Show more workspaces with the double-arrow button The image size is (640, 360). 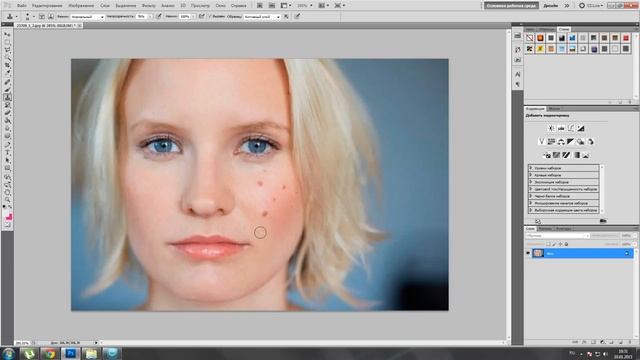(x=567, y=6)
